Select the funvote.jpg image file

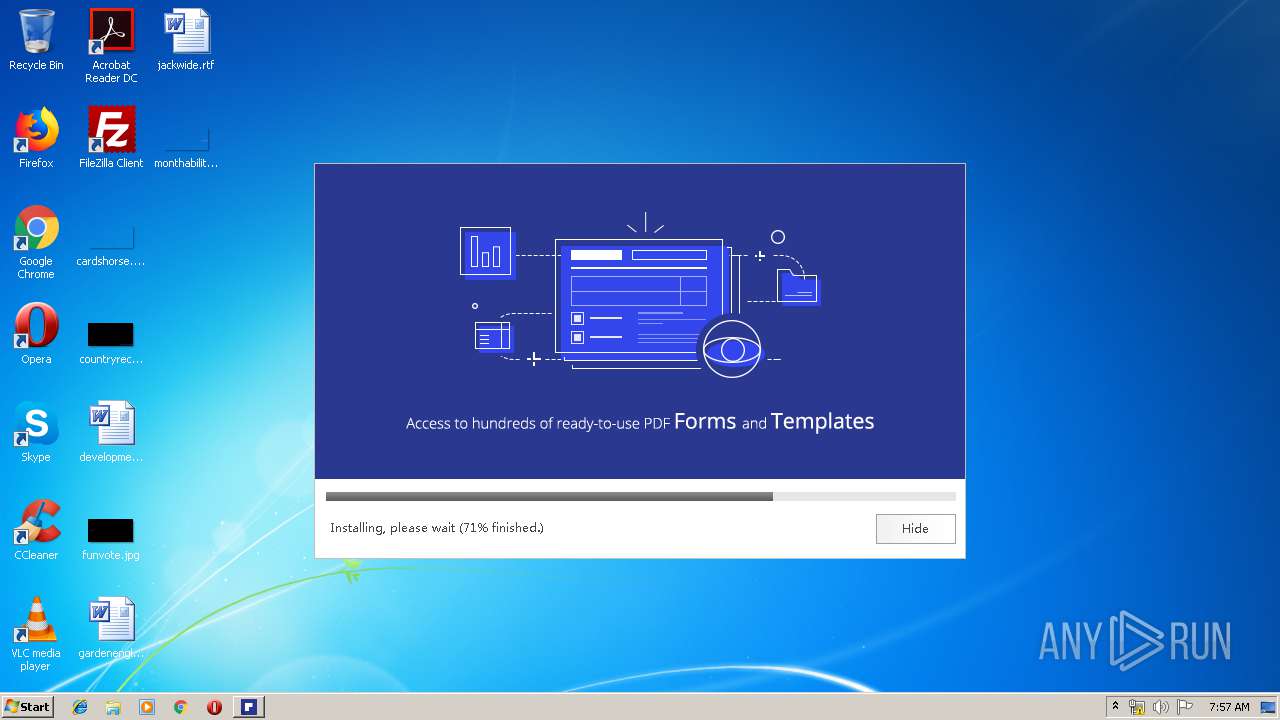(111, 539)
